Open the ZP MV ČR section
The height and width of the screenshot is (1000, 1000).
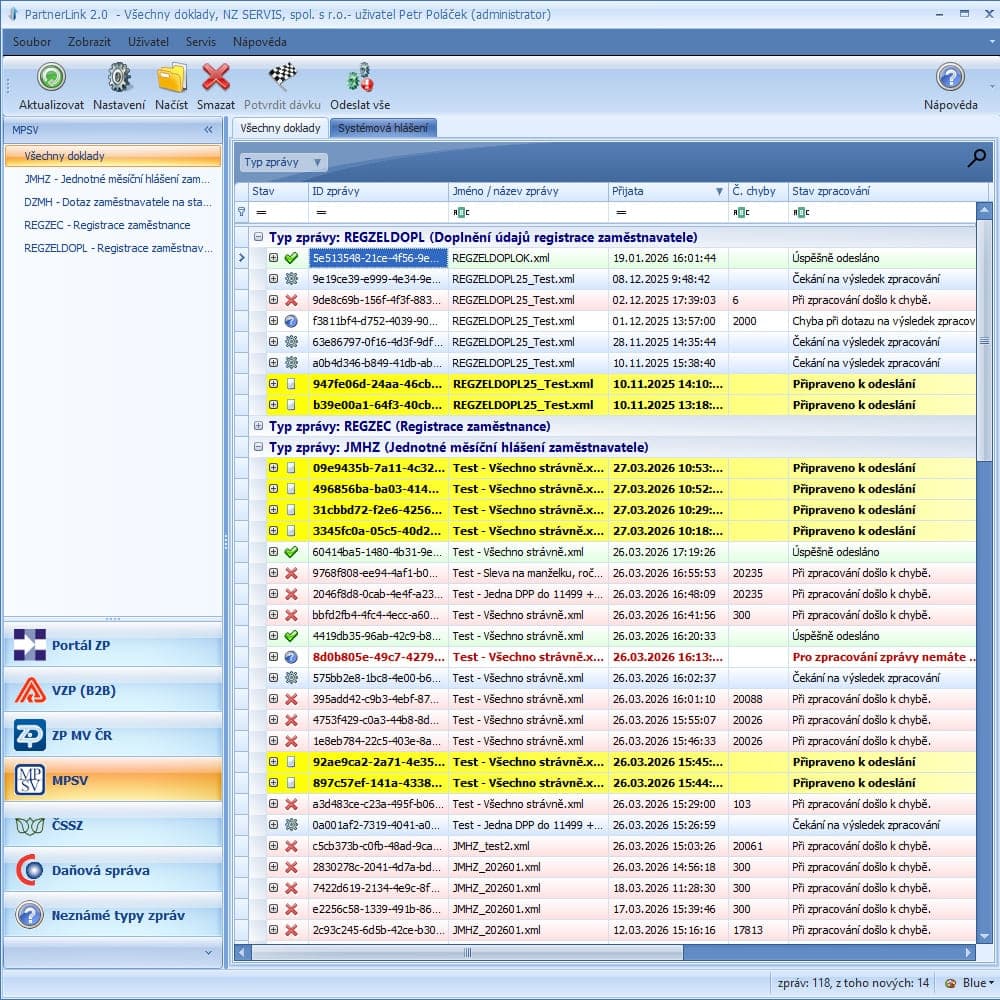(x=113, y=735)
